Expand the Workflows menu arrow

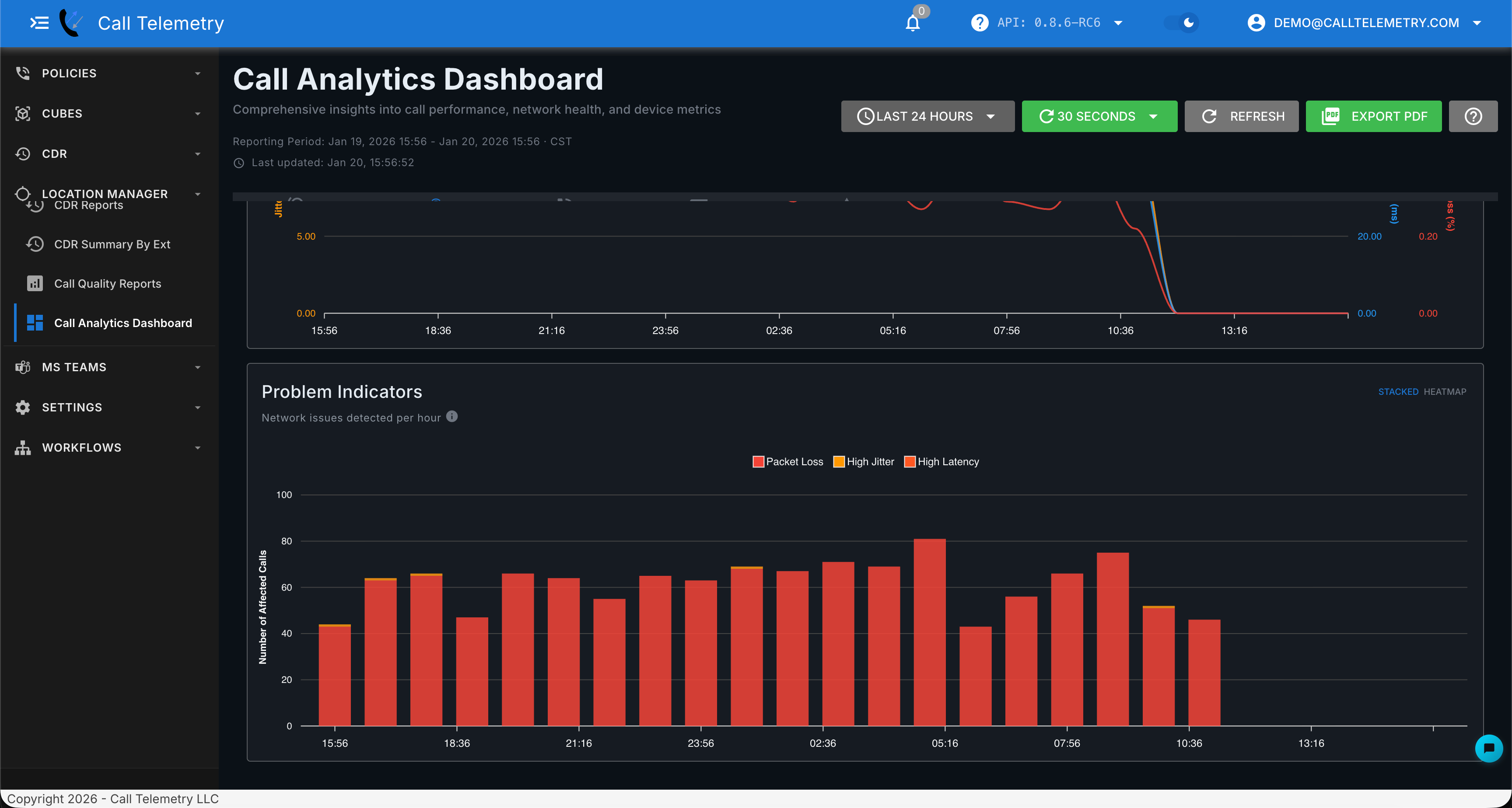pos(198,448)
